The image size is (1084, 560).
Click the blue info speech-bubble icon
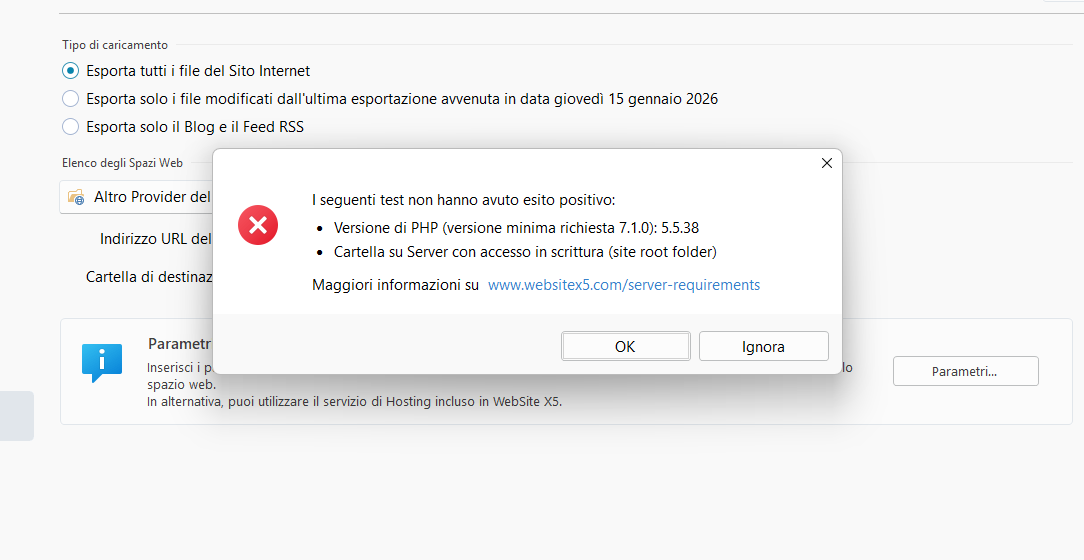click(101, 362)
